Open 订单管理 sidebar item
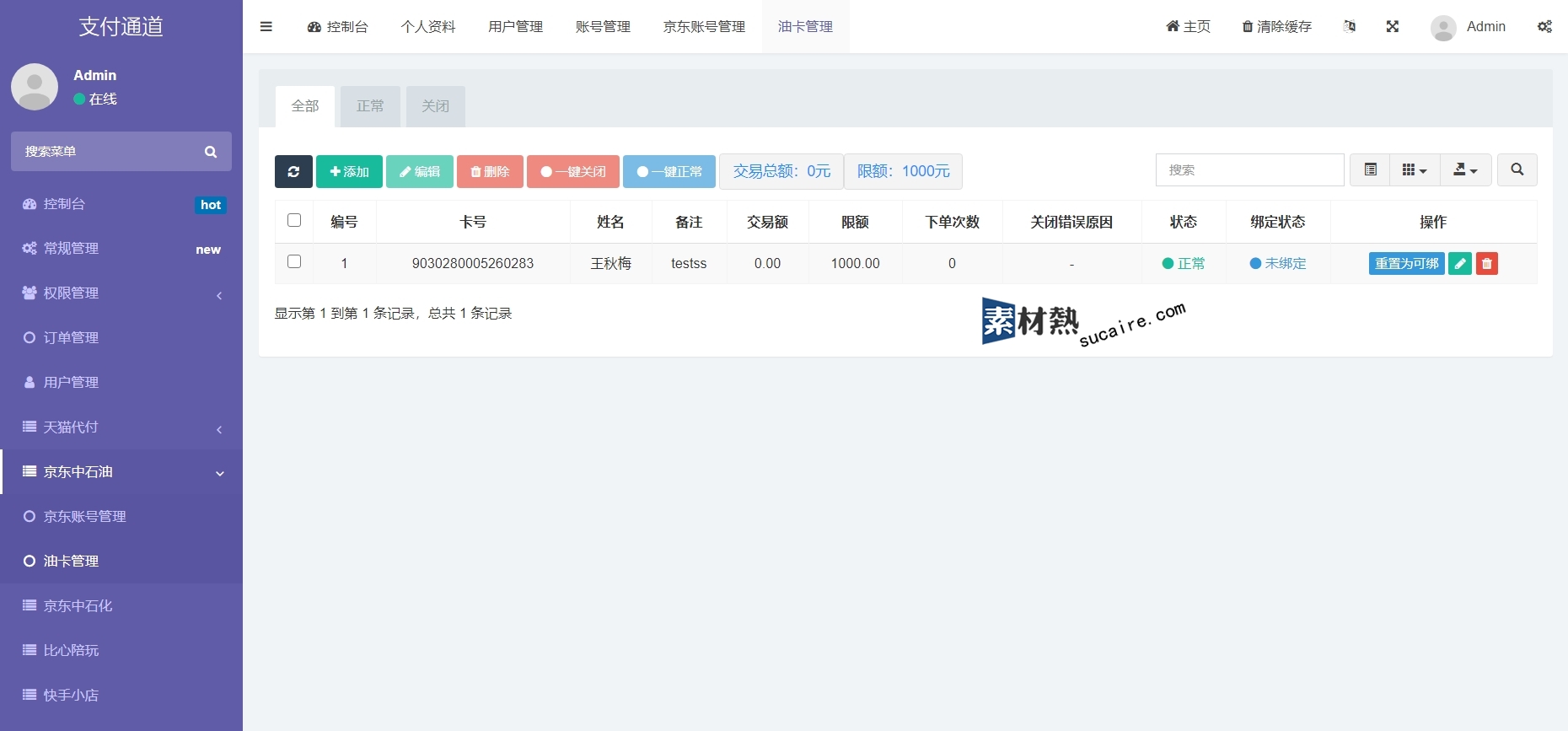The height and width of the screenshot is (731, 1568). (x=121, y=338)
